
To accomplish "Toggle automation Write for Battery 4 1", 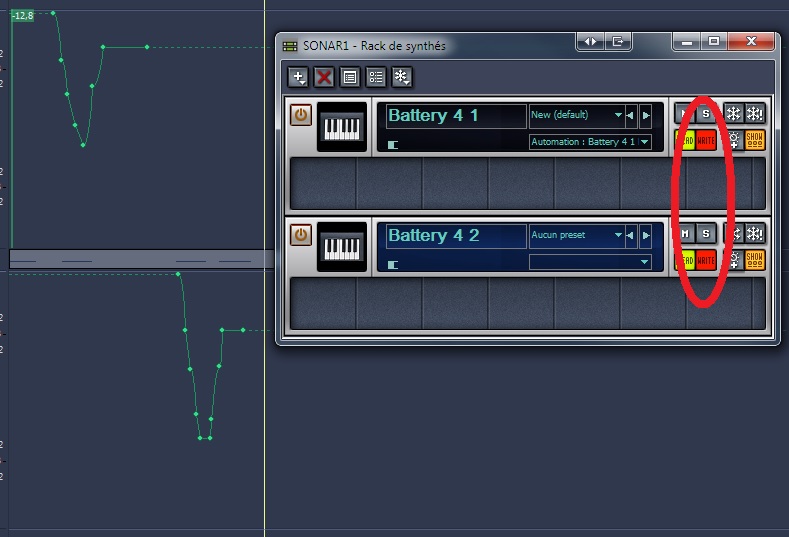I will pyautogui.click(x=706, y=140).
